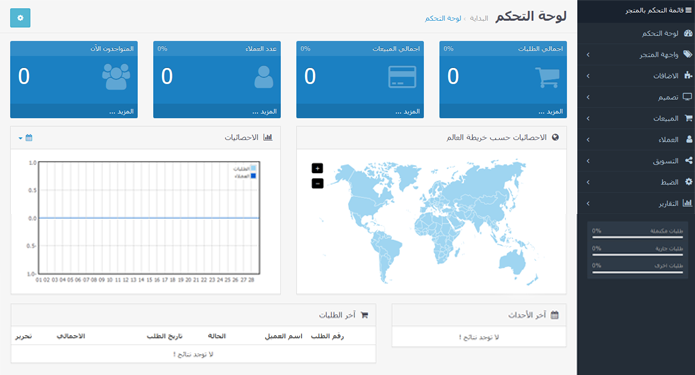The width and height of the screenshot is (695, 375).
Task: Click the calendar icon in statistics panel
Action: coord(29,138)
